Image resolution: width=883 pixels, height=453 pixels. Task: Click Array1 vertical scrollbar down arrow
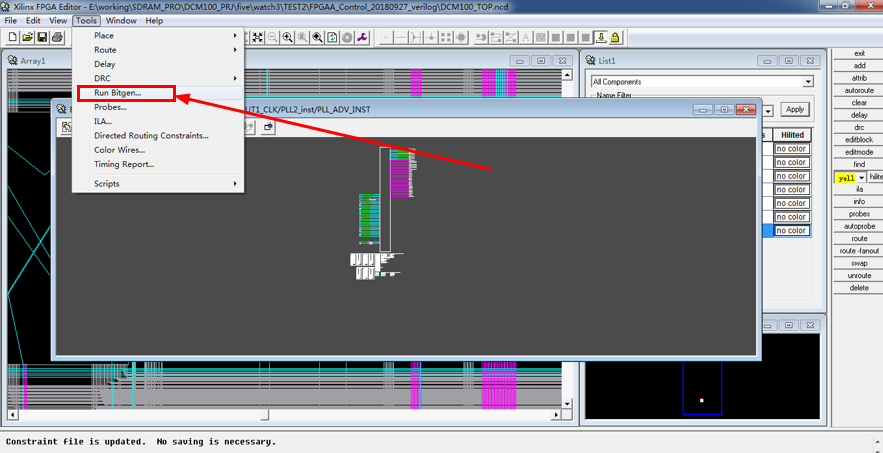[567, 403]
